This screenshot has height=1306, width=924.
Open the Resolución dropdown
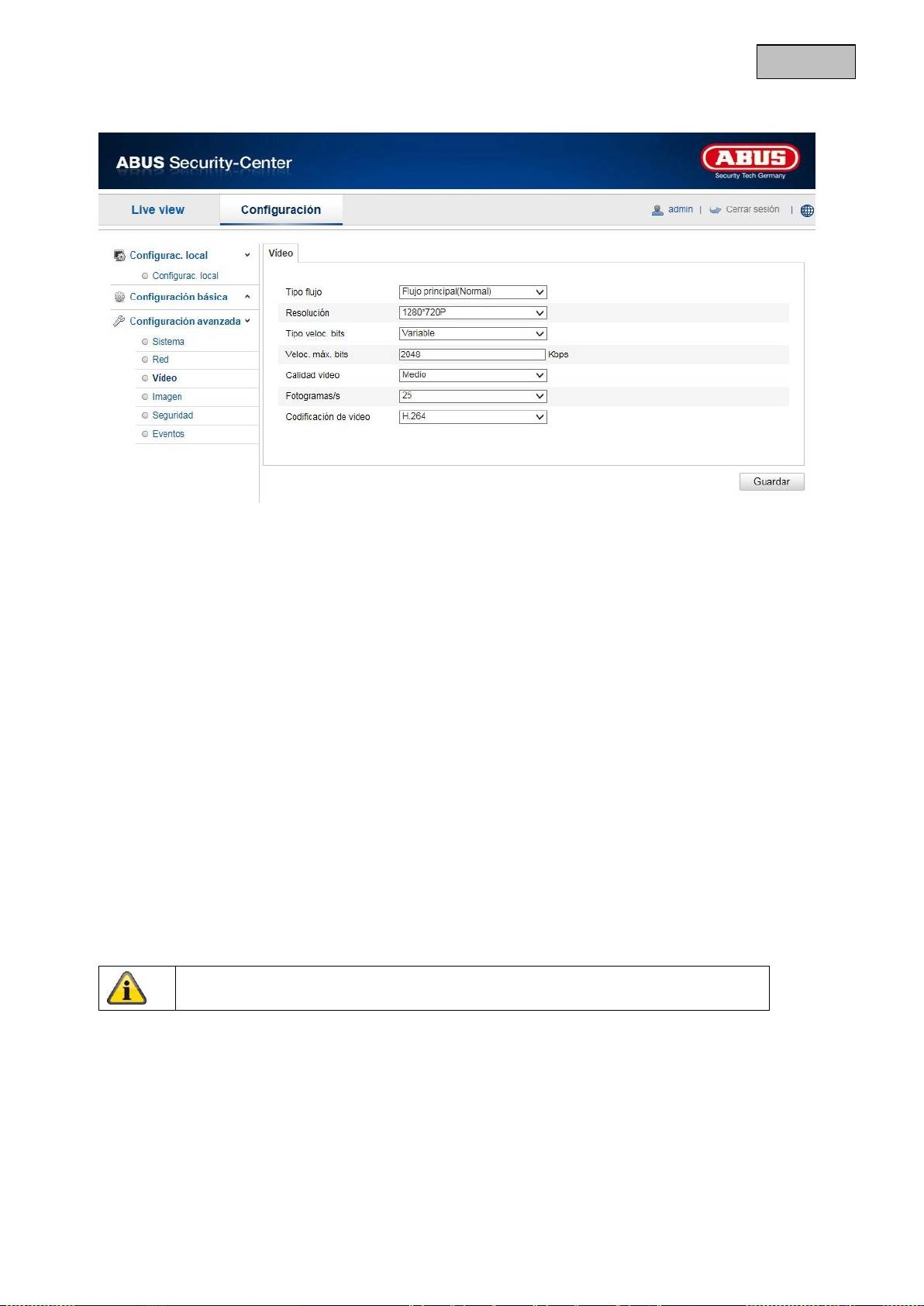tap(472, 313)
